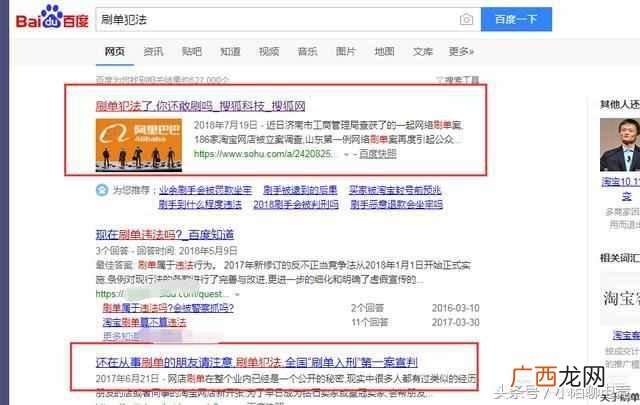Screen dimensions: 640x405
Task: Open result 还在从事刷单的朋友请注意 刷单犯法
Action: 257,362
